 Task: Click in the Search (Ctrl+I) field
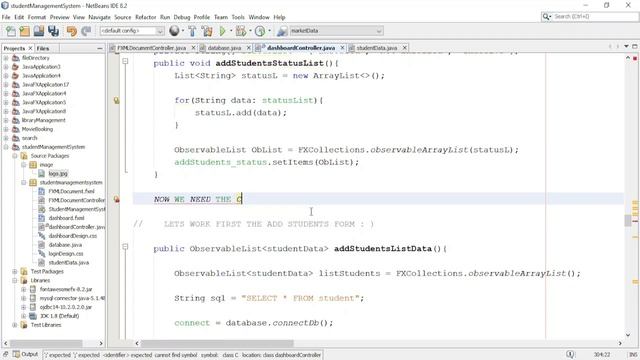(595, 16)
